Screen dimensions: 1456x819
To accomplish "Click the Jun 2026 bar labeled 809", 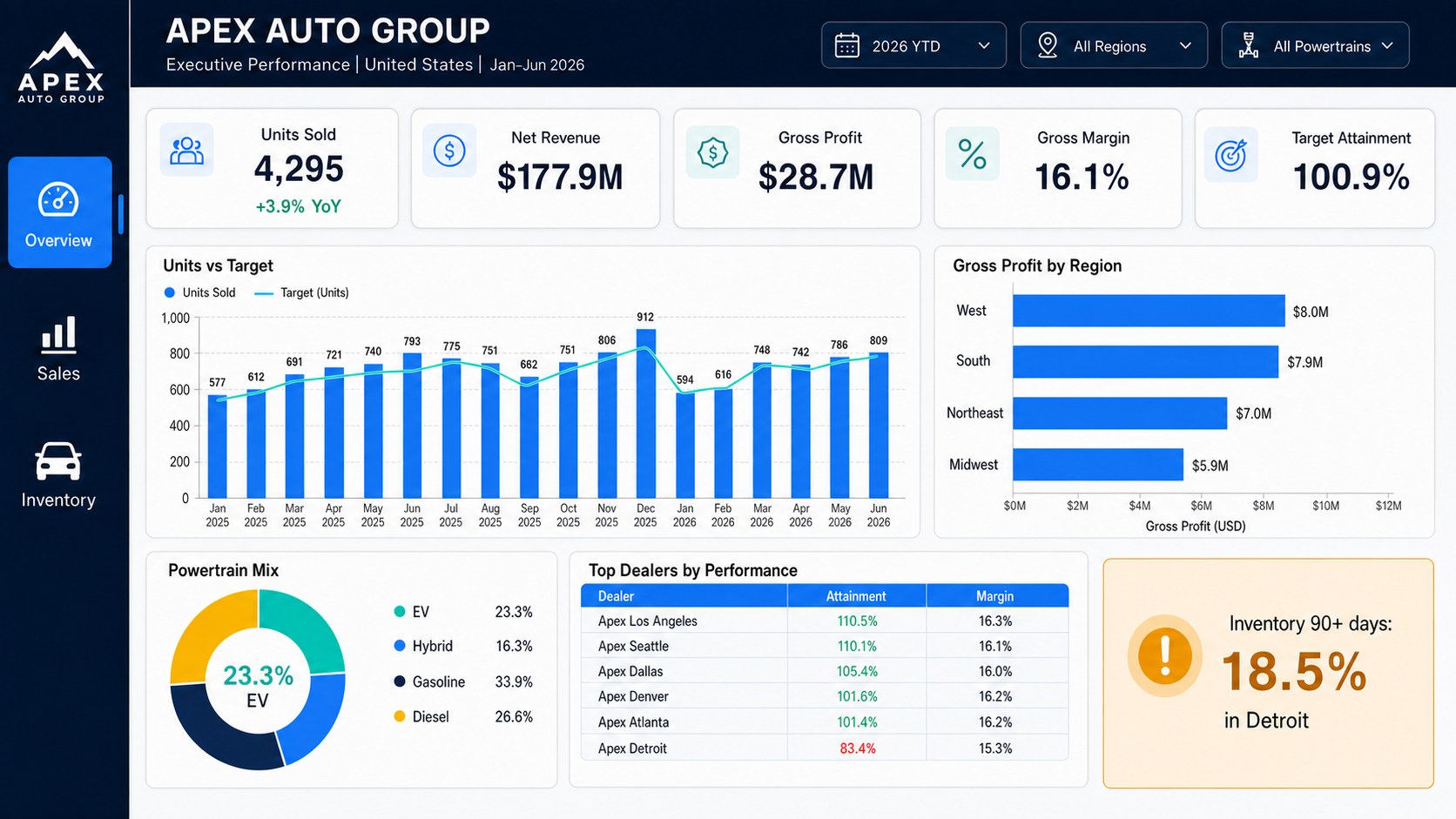I will point(879,425).
